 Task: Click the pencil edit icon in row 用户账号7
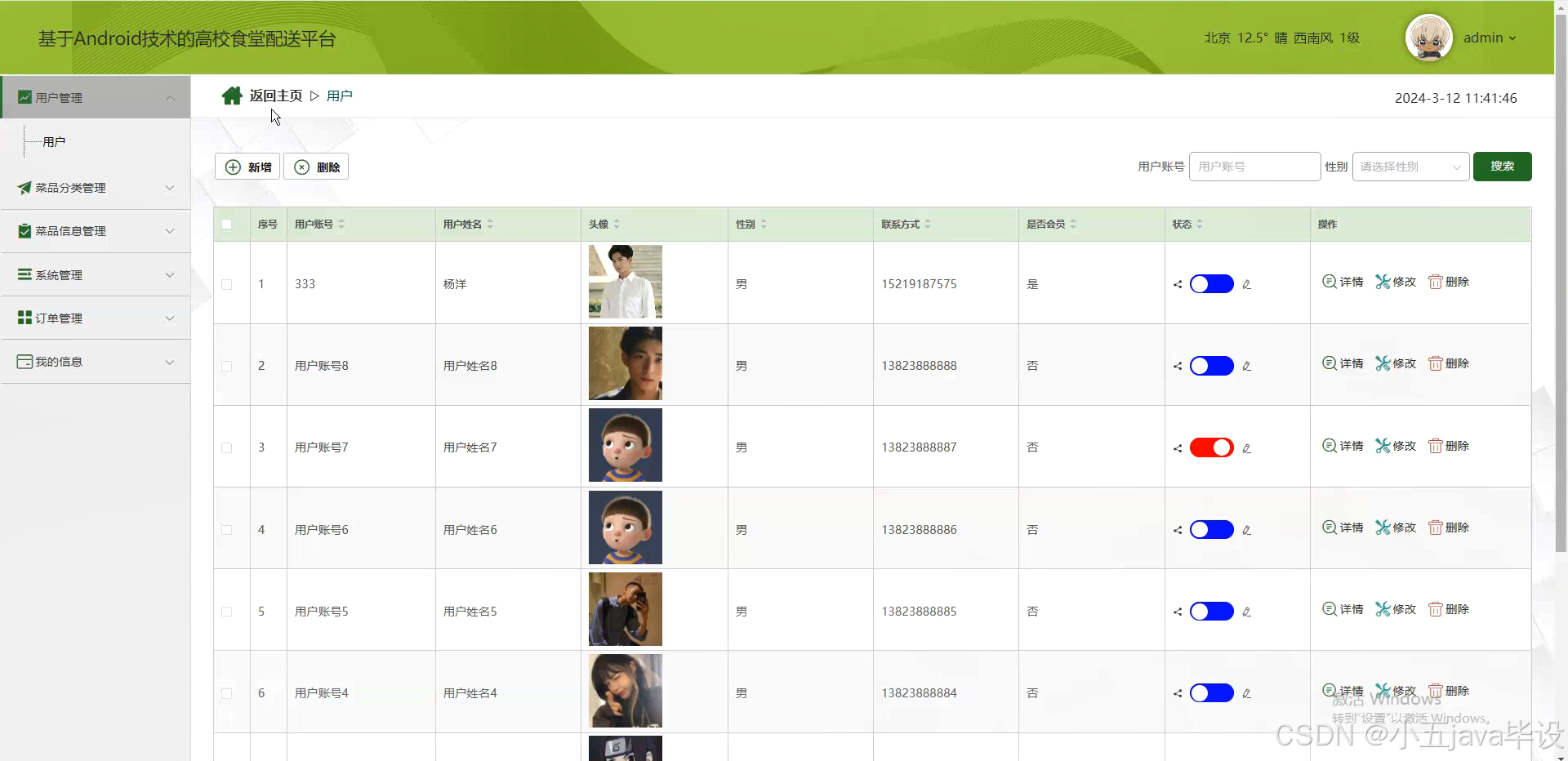1246,448
